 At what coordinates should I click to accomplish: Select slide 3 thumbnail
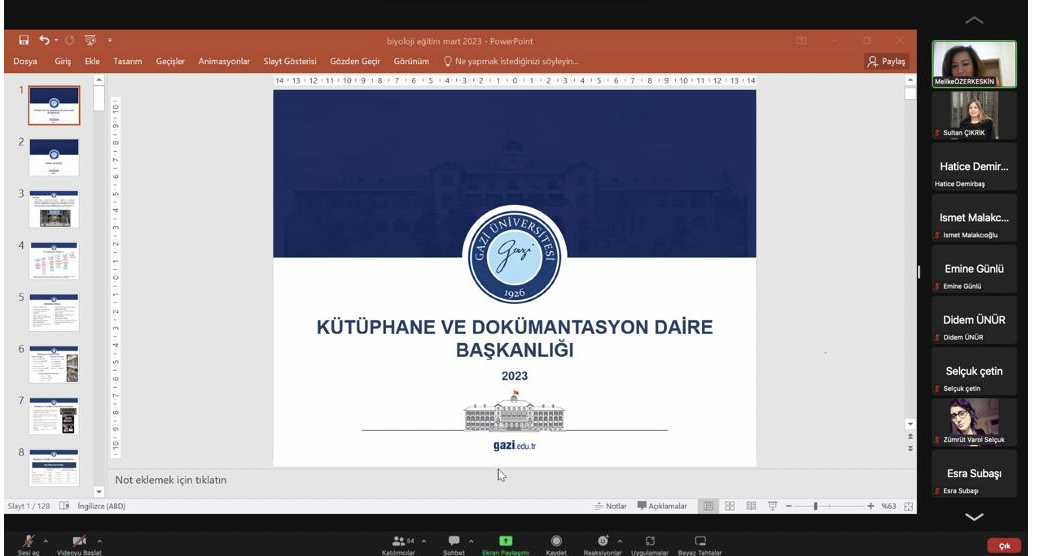[54, 209]
